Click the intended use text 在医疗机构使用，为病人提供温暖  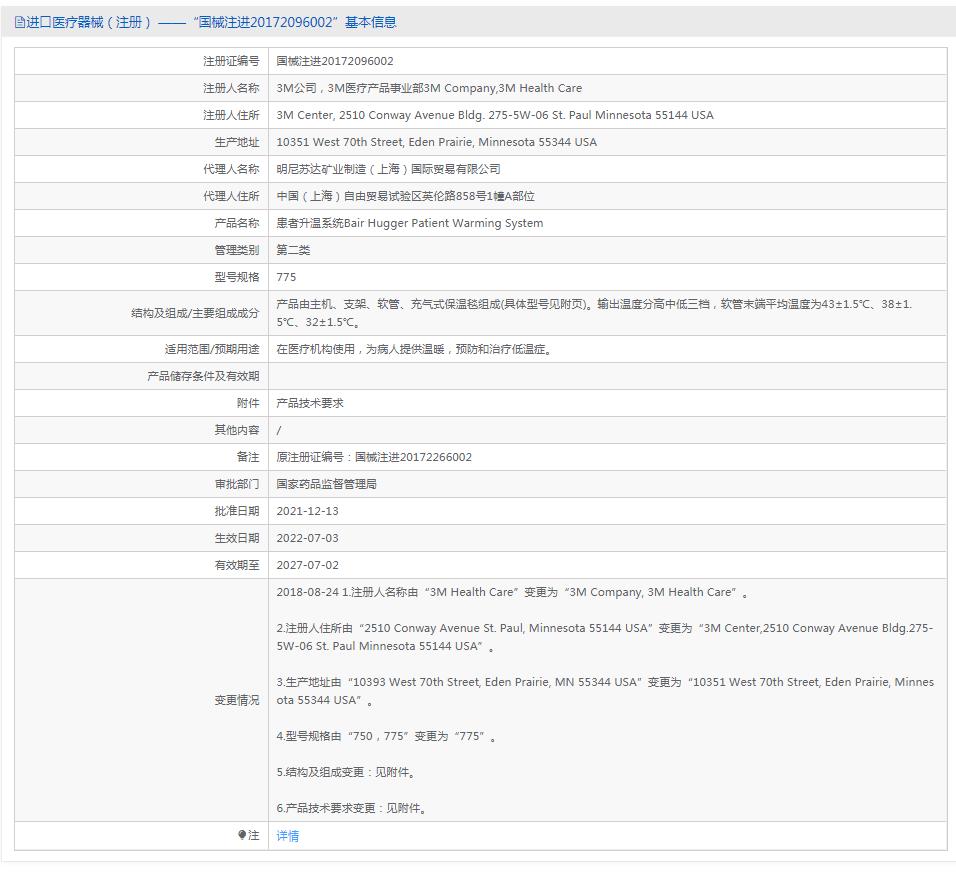point(413,349)
